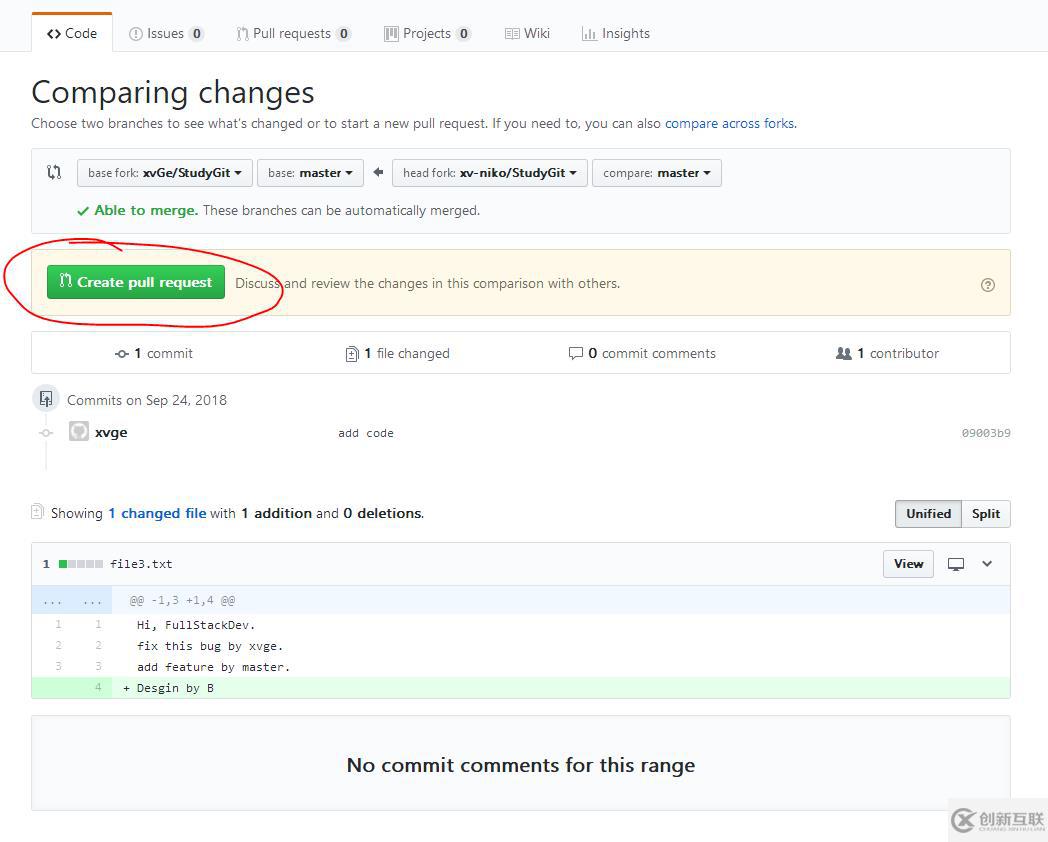The height and width of the screenshot is (842, 1048).
Task: Click the commit comments speech bubble icon
Action: pos(575,353)
